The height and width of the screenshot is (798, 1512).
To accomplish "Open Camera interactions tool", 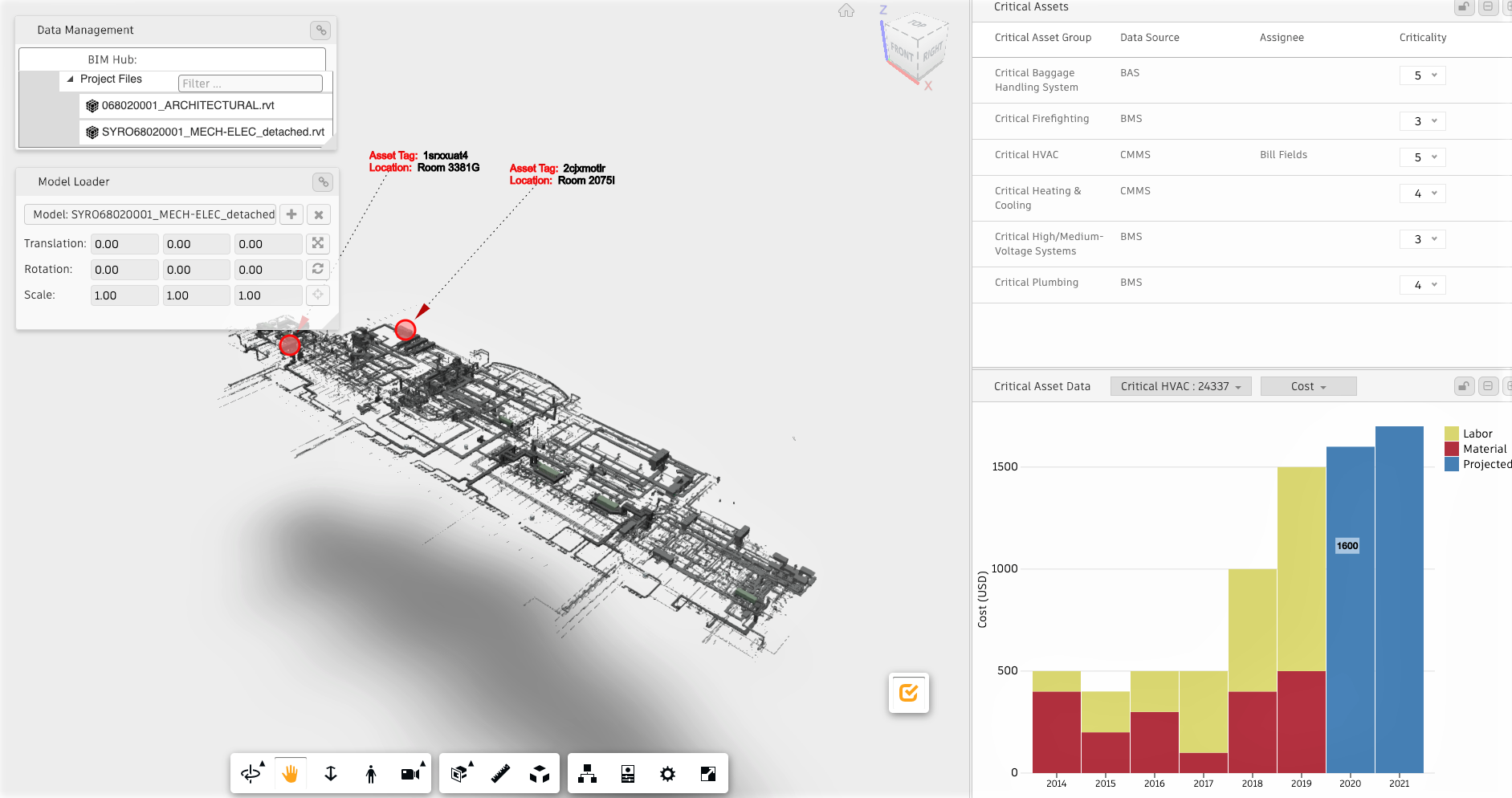I will (412, 773).
